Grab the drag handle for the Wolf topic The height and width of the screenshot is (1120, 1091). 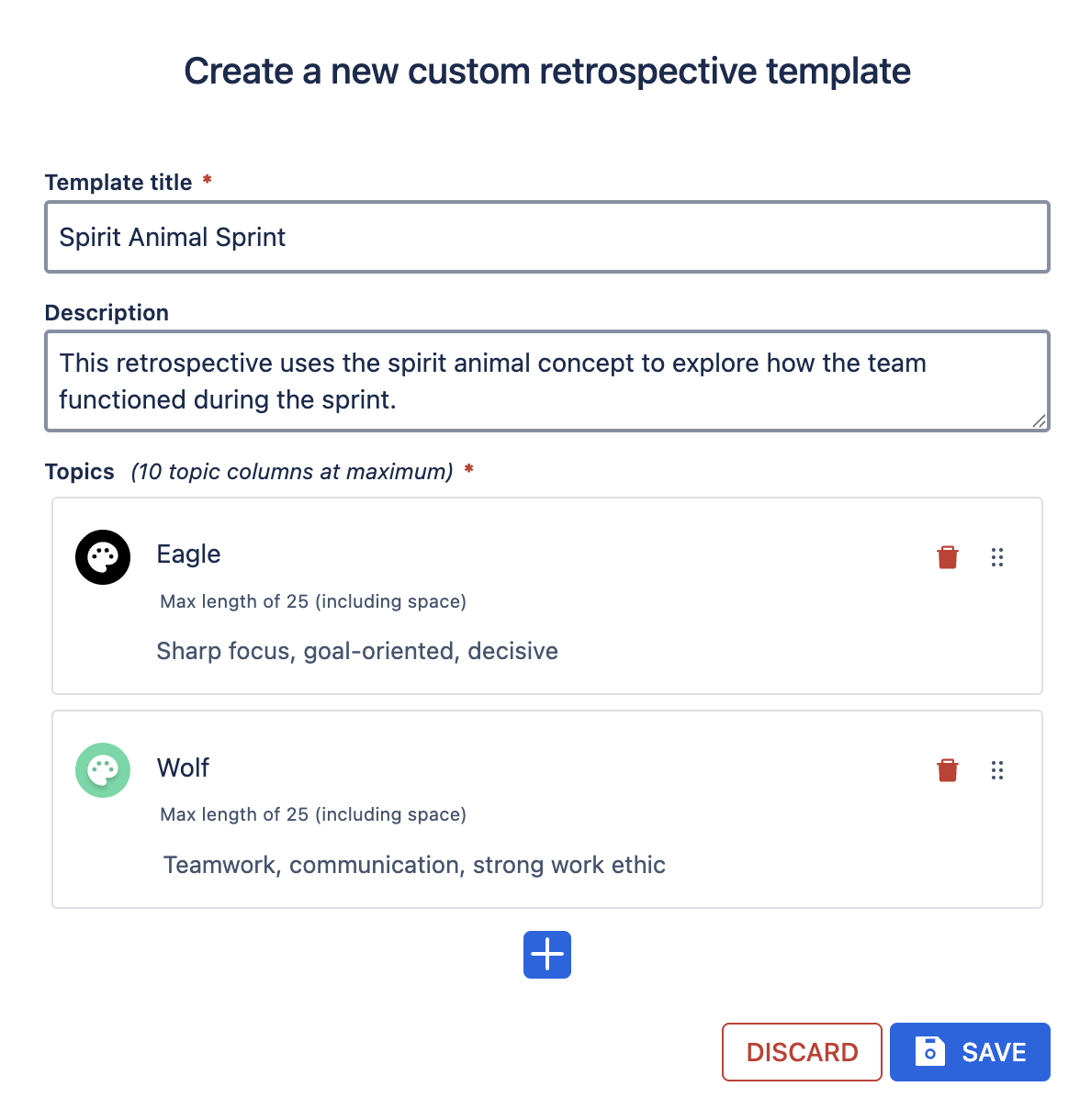coord(997,770)
